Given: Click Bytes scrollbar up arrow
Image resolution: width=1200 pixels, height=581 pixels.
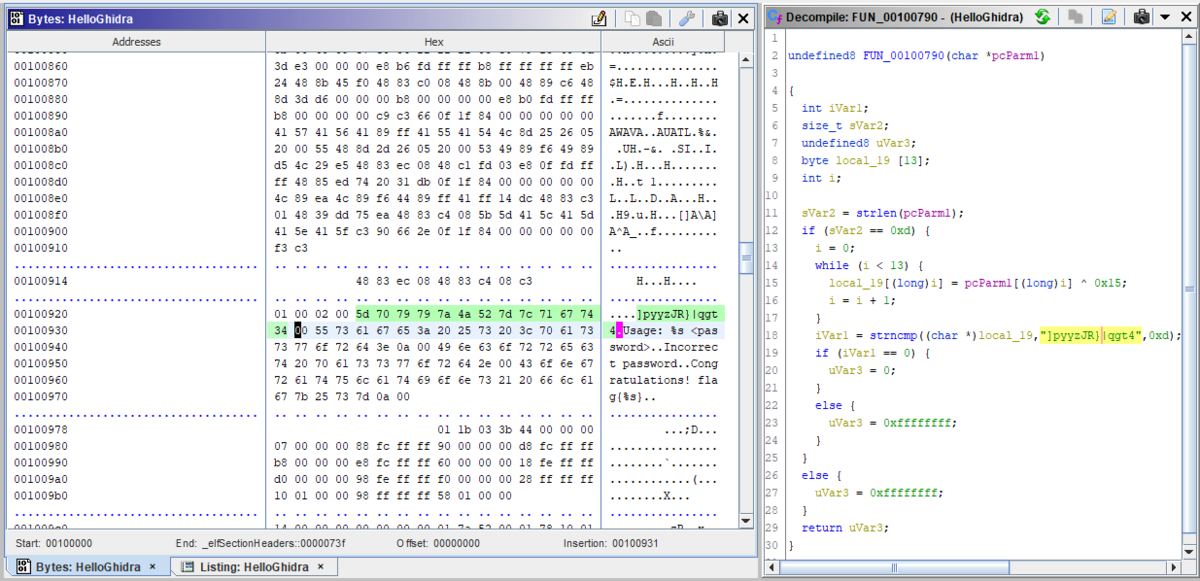Looking at the screenshot, I should pyautogui.click(x=746, y=60).
